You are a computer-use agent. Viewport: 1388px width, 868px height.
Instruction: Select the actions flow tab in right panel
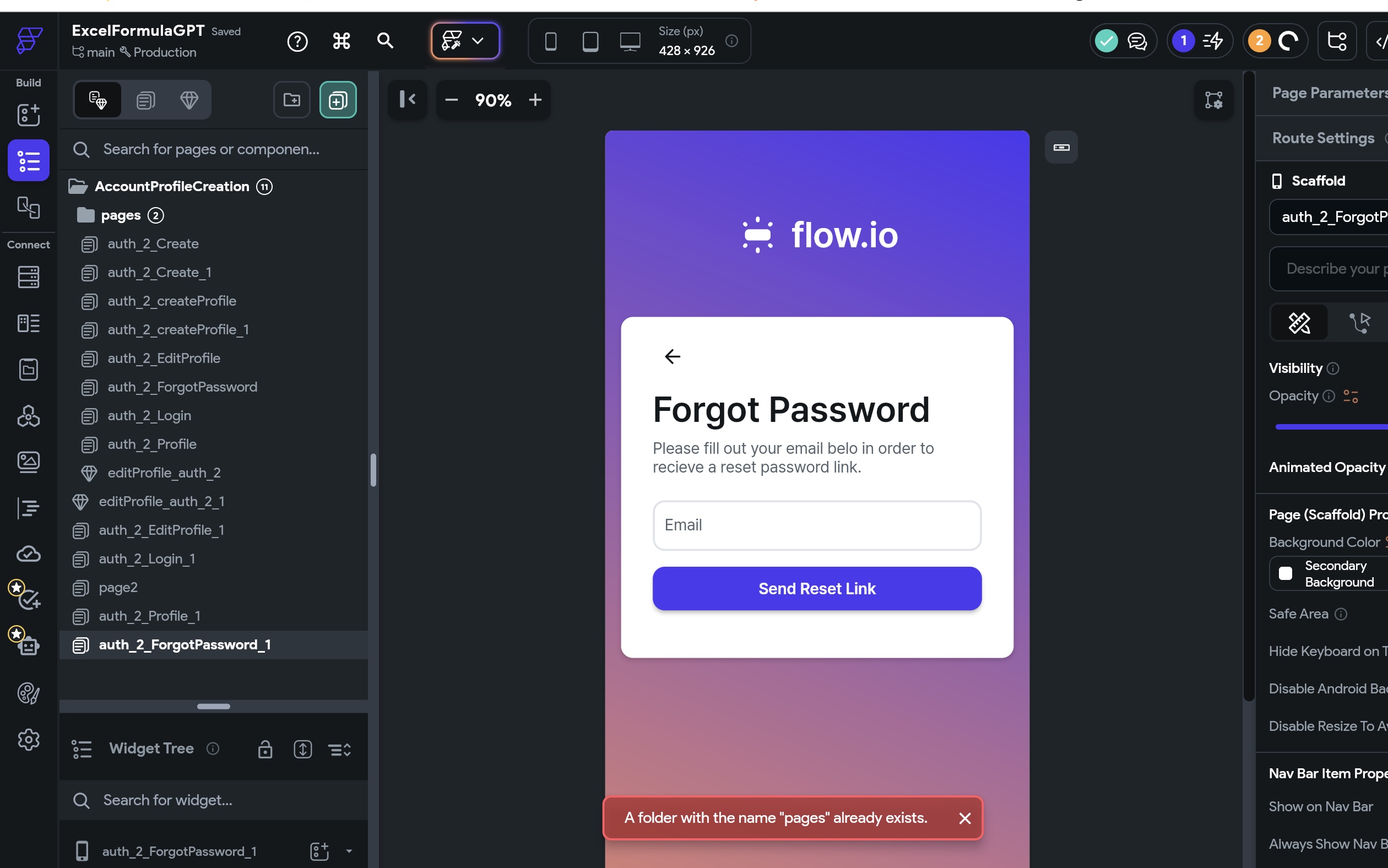[x=1360, y=323]
